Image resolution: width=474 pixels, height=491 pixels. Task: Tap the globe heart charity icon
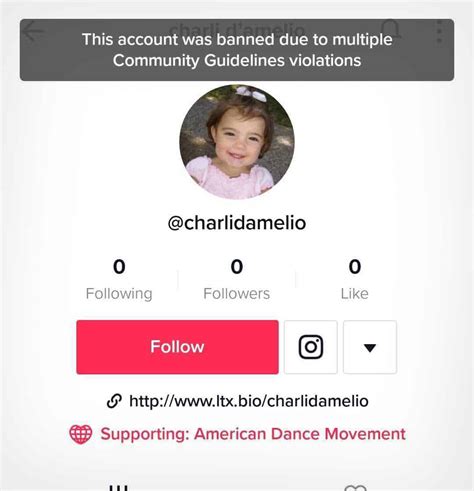coord(81,434)
